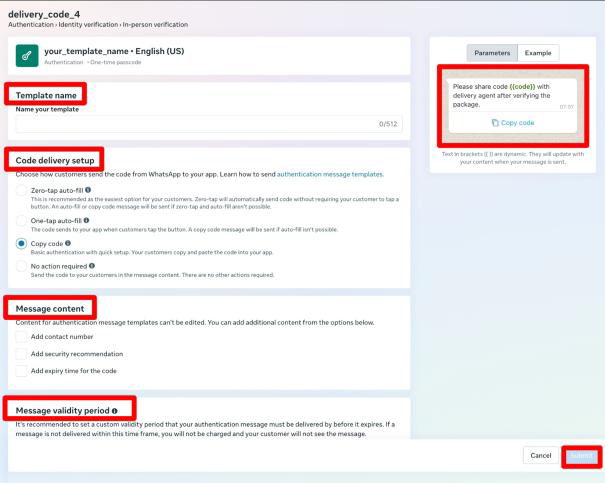Viewport: 605px width, 483px height.
Task: Select One-tap auto-fill radio option
Action: [x=21, y=221]
